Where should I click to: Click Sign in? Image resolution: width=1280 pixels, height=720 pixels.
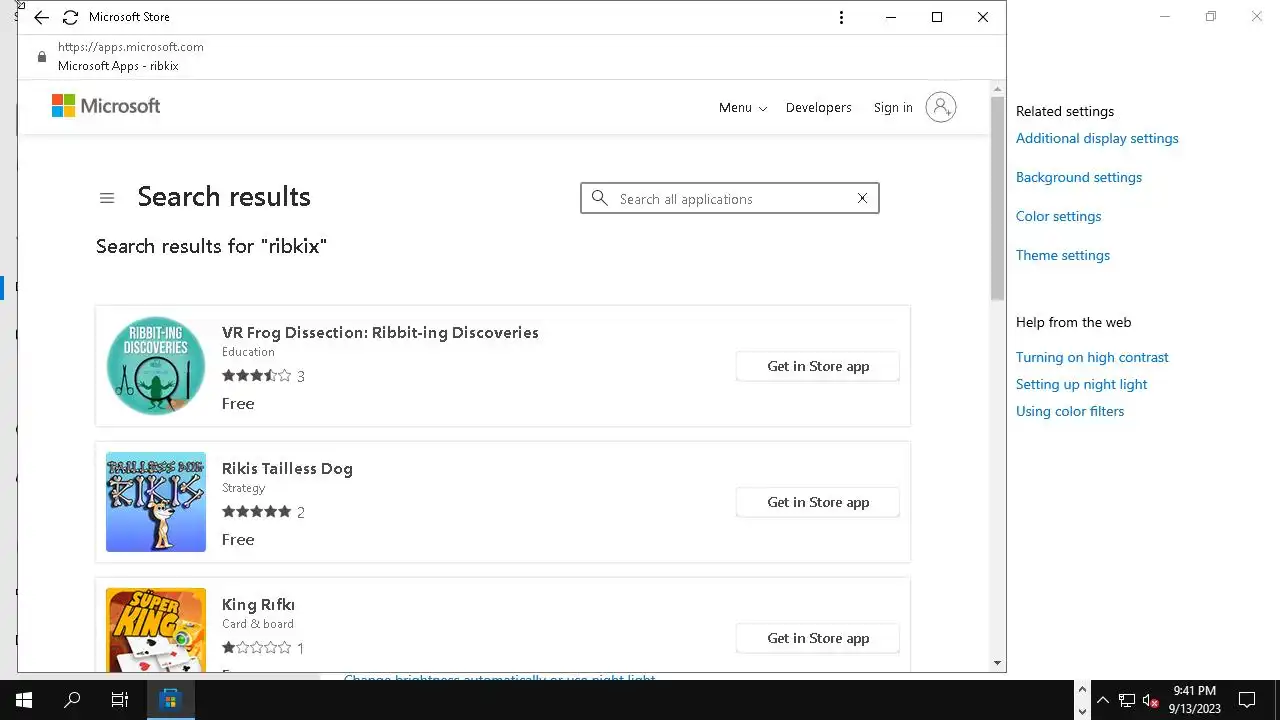click(x=893, y=108)
